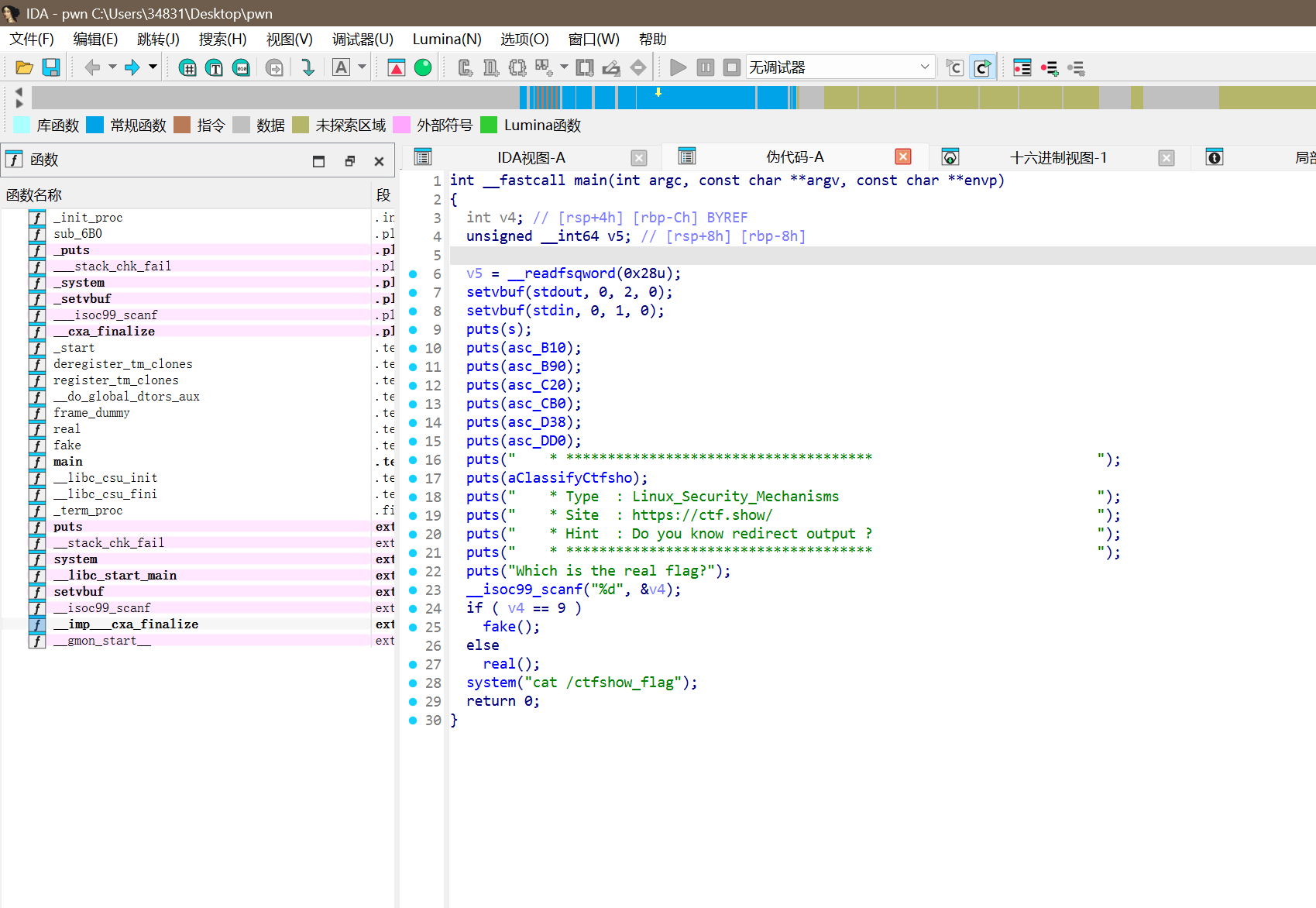Select the main function in list

tap(68, 462)
